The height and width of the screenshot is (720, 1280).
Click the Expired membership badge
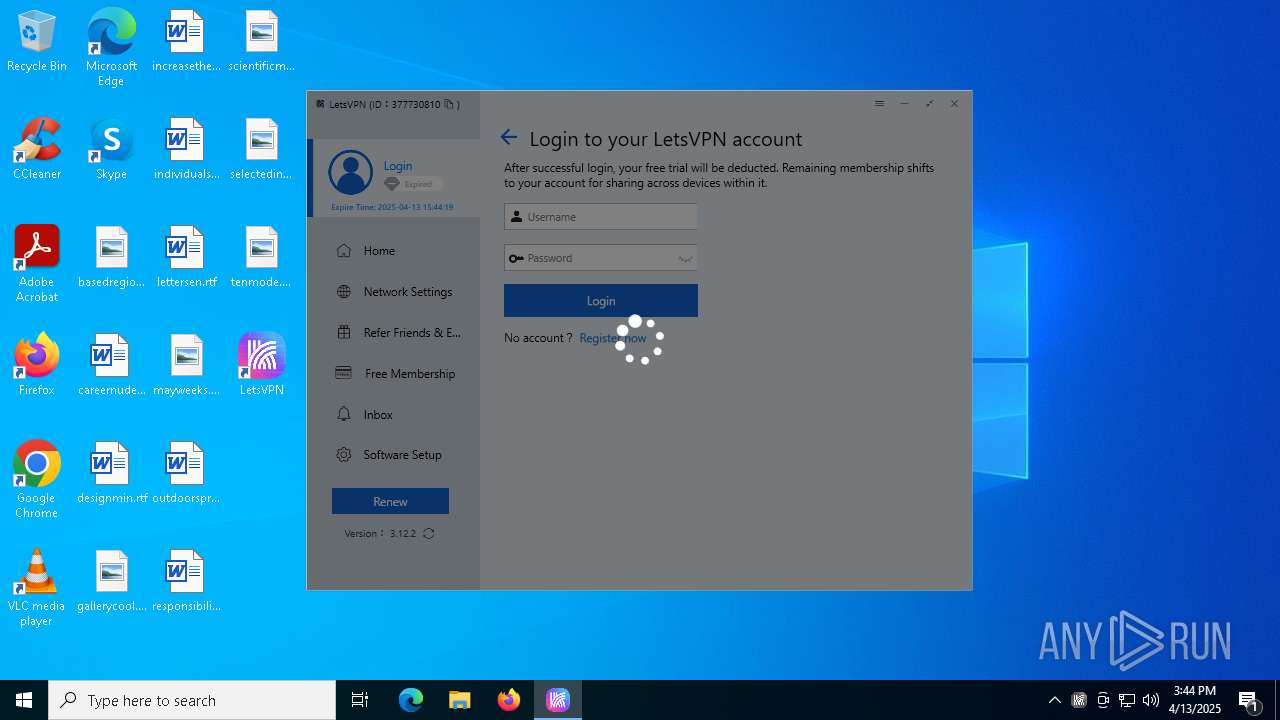click(412, 184)
